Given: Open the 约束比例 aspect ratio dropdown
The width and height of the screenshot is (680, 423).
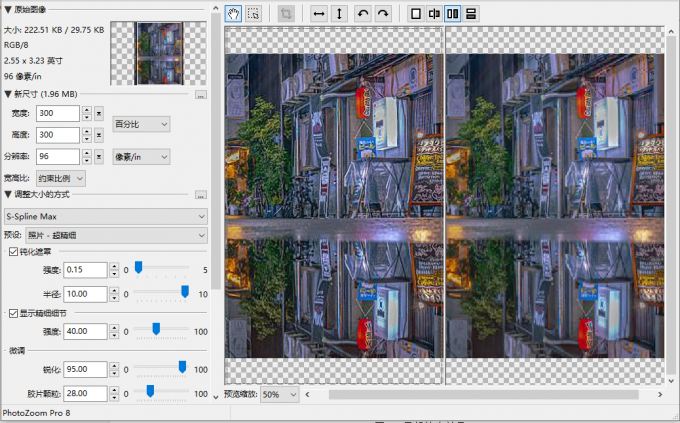Looking at the screenshot, I should (59, 178).
